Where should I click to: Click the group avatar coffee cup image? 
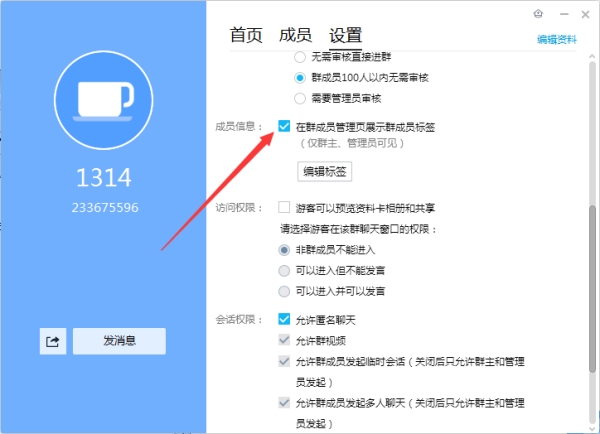click(x=104, y=100)
